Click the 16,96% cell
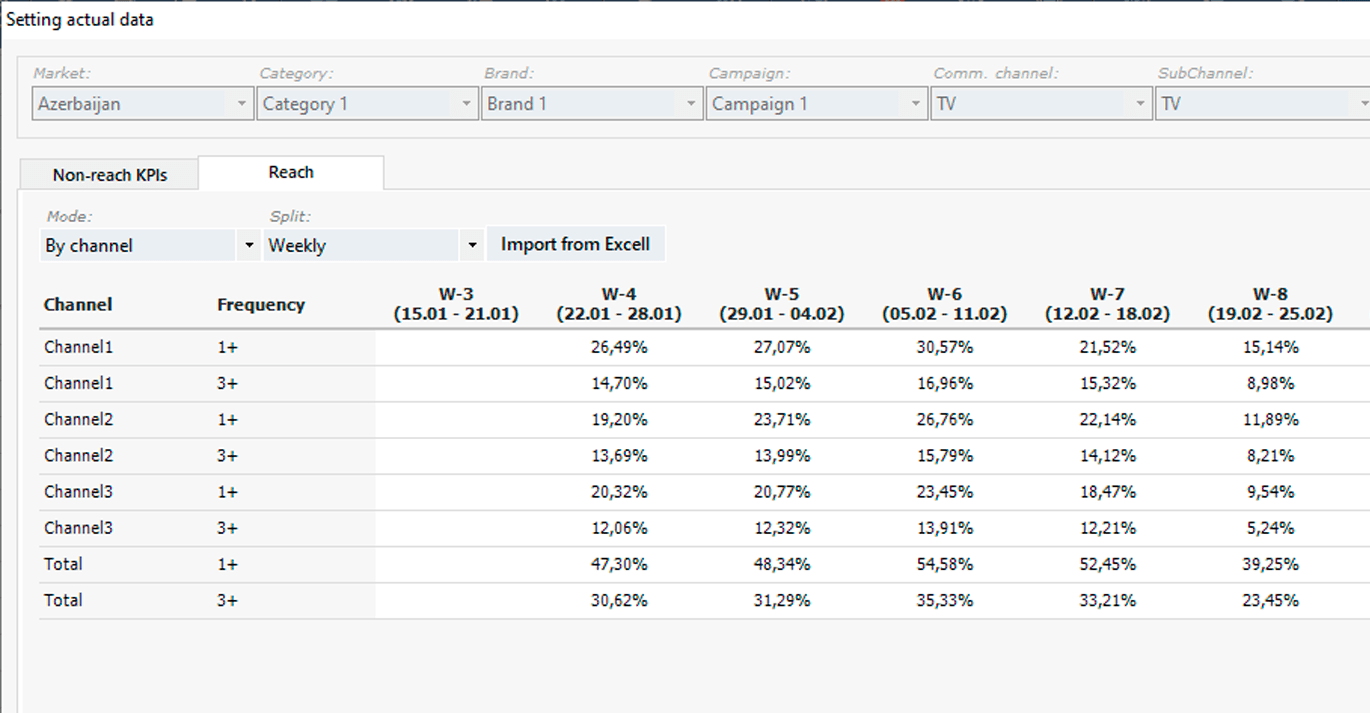The image size is (1370, 713). 945,384
